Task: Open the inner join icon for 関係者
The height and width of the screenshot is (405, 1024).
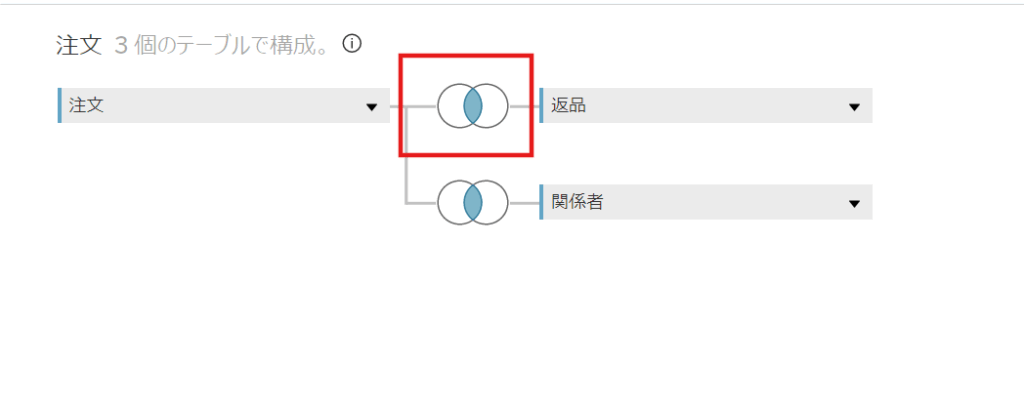Action: 473,202
